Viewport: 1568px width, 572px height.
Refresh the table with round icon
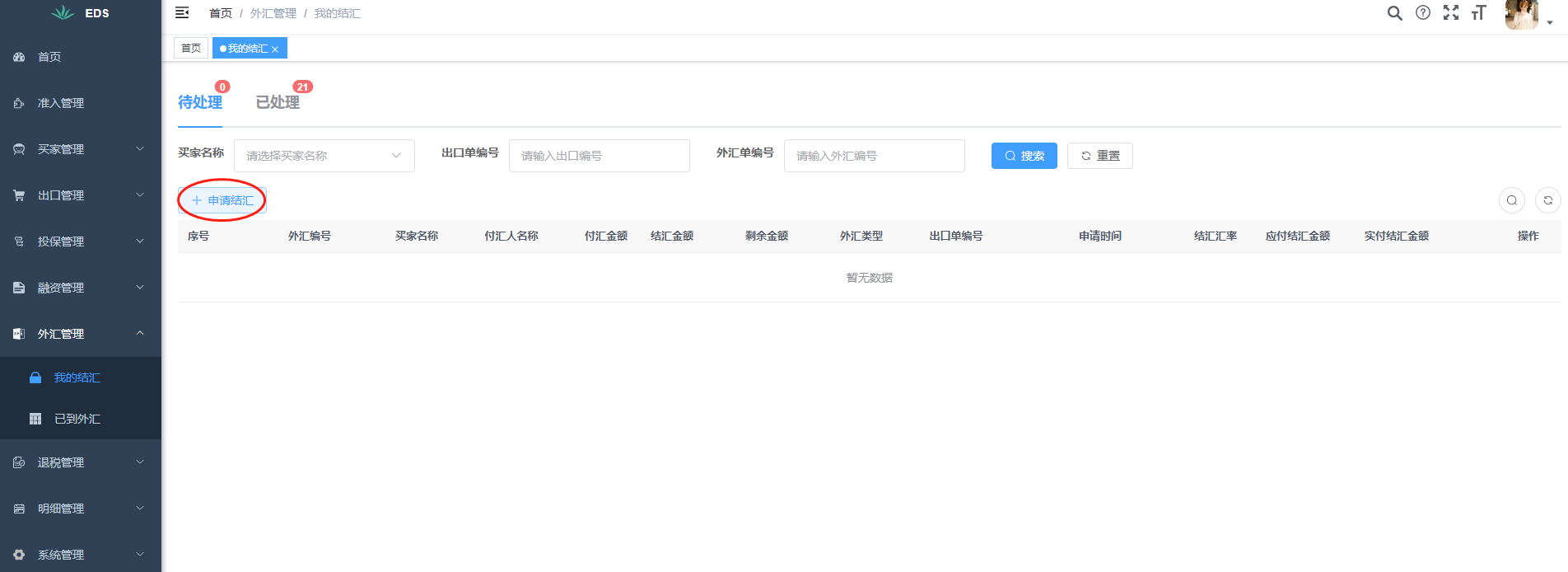tap(1548, 200)
